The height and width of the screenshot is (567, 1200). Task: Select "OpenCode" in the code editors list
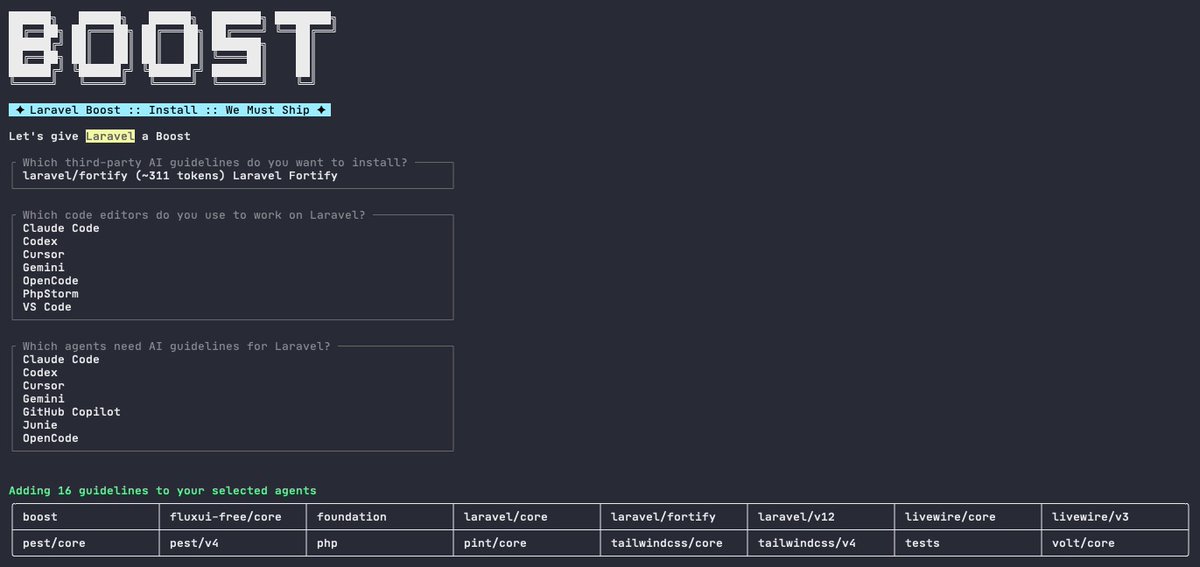[50, 281]
